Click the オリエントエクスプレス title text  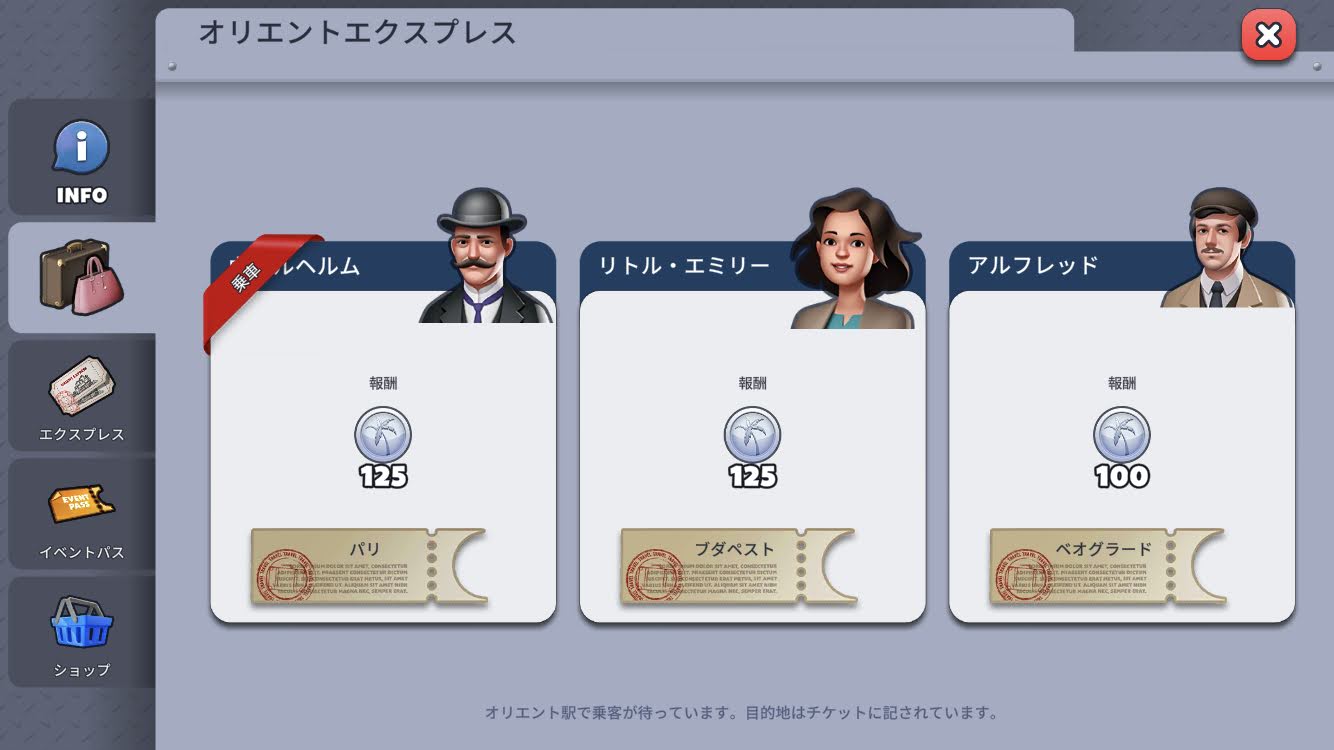point(357,32)
